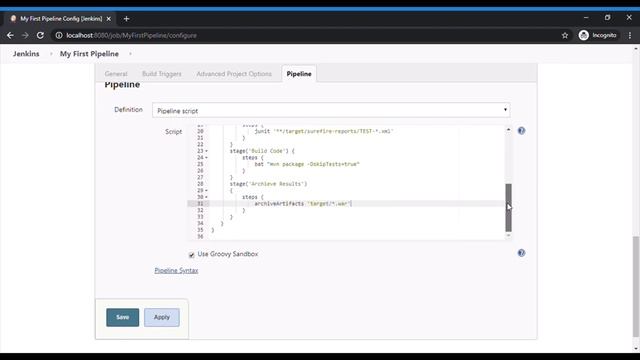640x360 pixels.
Task: Open the Chrome three-dot menu
Action: (x=630, y=36)
